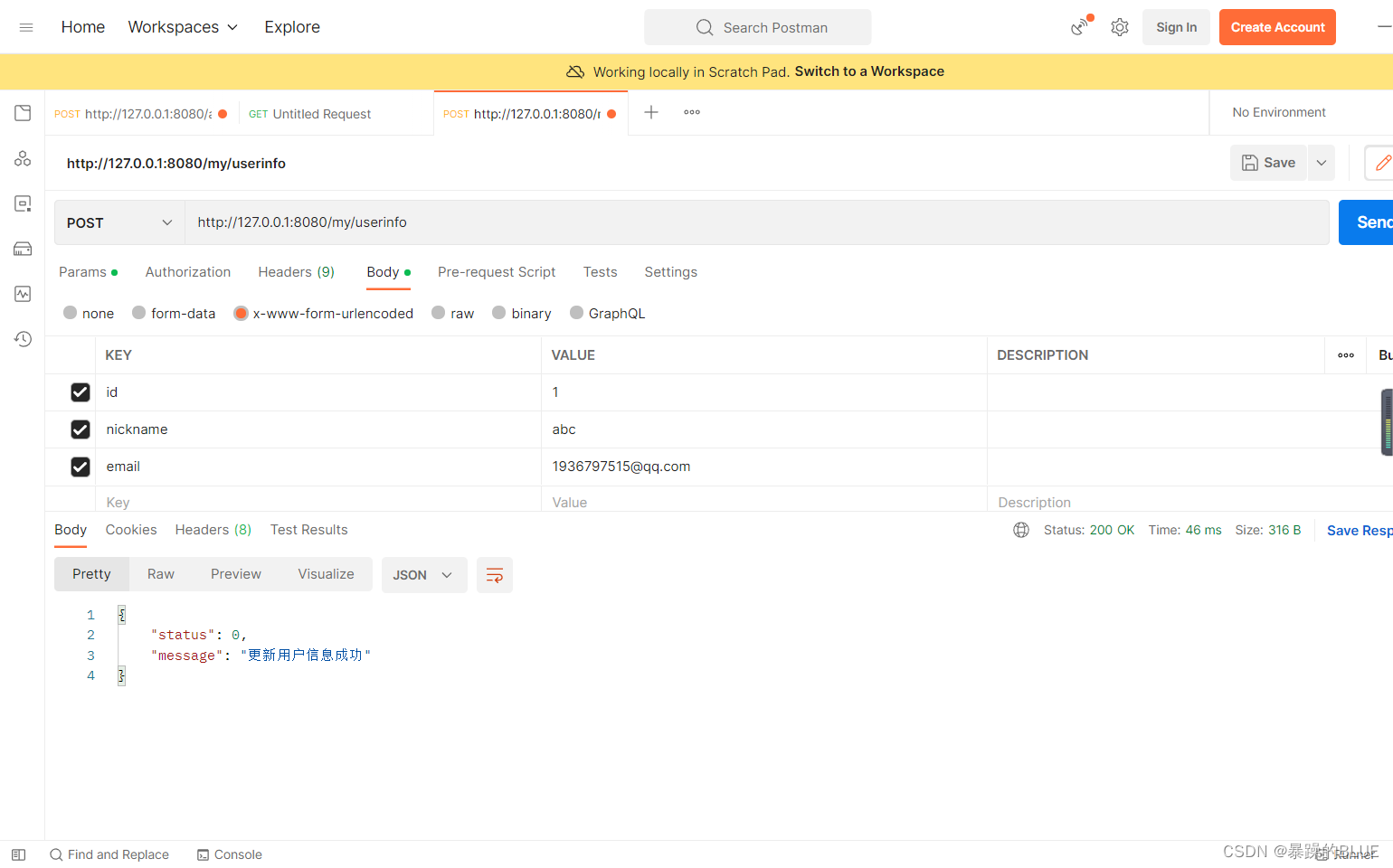The height and width of the screenshot is (868, 1393).
Task: Open the settings gear icon
Action: tap(1120, 27)
